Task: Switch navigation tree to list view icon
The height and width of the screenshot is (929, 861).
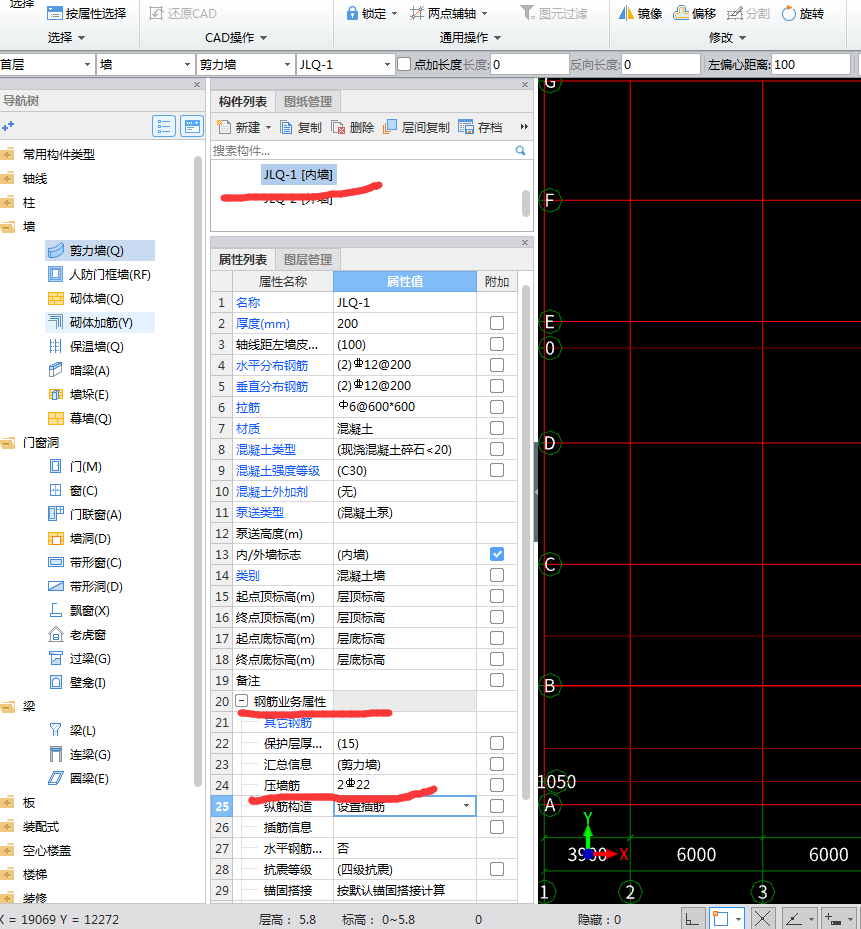Action: pyautogui.click(x=164, y=126)
